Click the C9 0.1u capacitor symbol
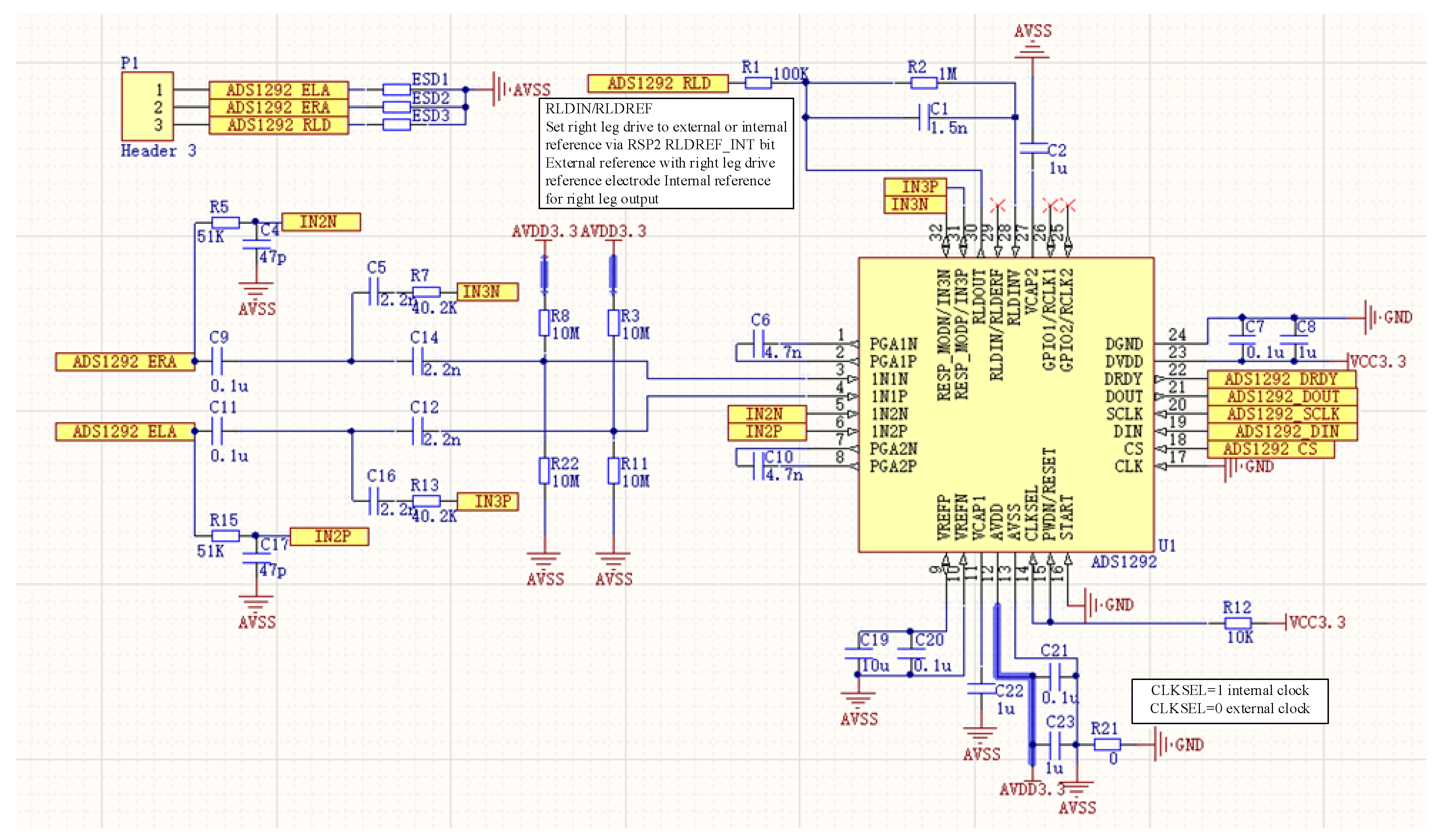The height and width of the screenshot is (840, 1438). [217, 361]
